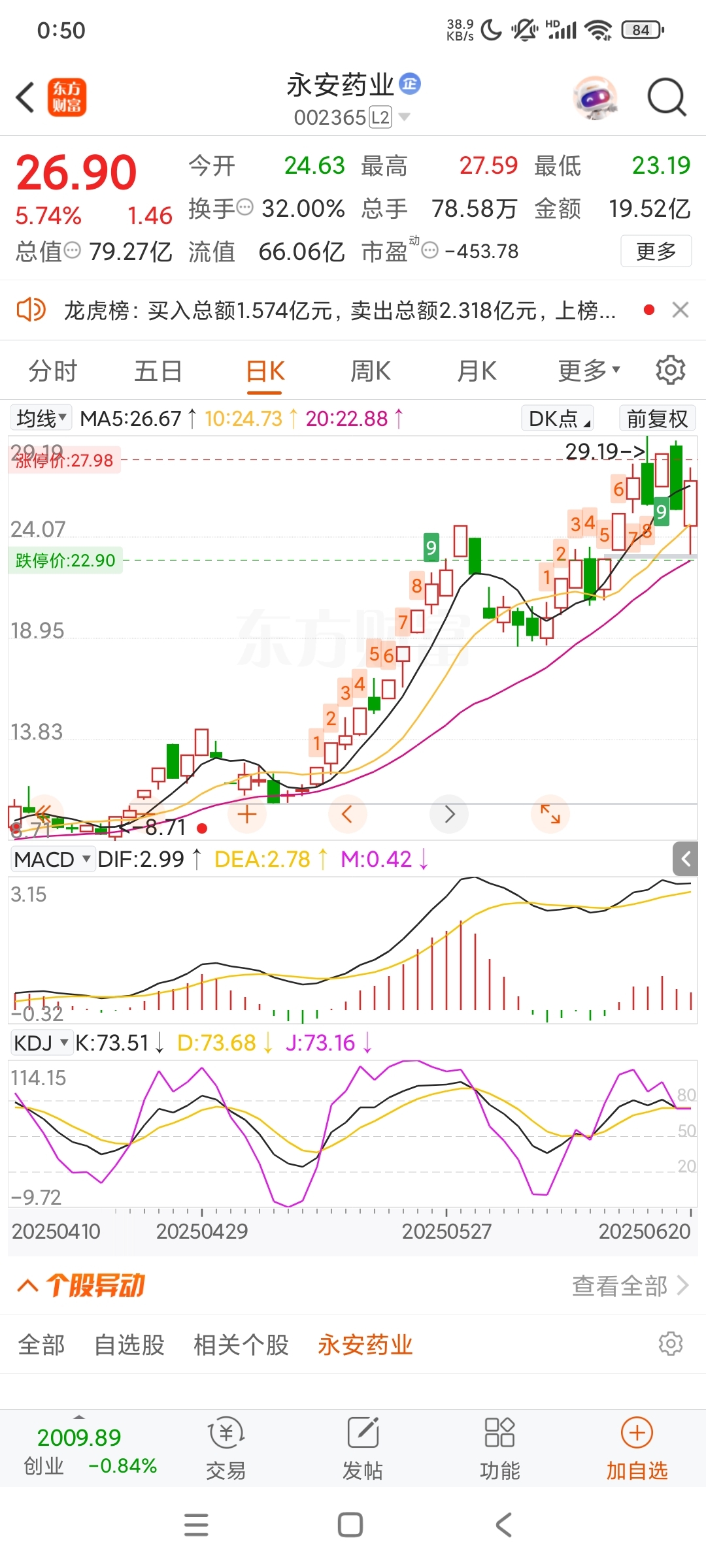Tap 加自选 add to watchlist
This screenshot has height=1568, width=706.
tap(637, 1448)
